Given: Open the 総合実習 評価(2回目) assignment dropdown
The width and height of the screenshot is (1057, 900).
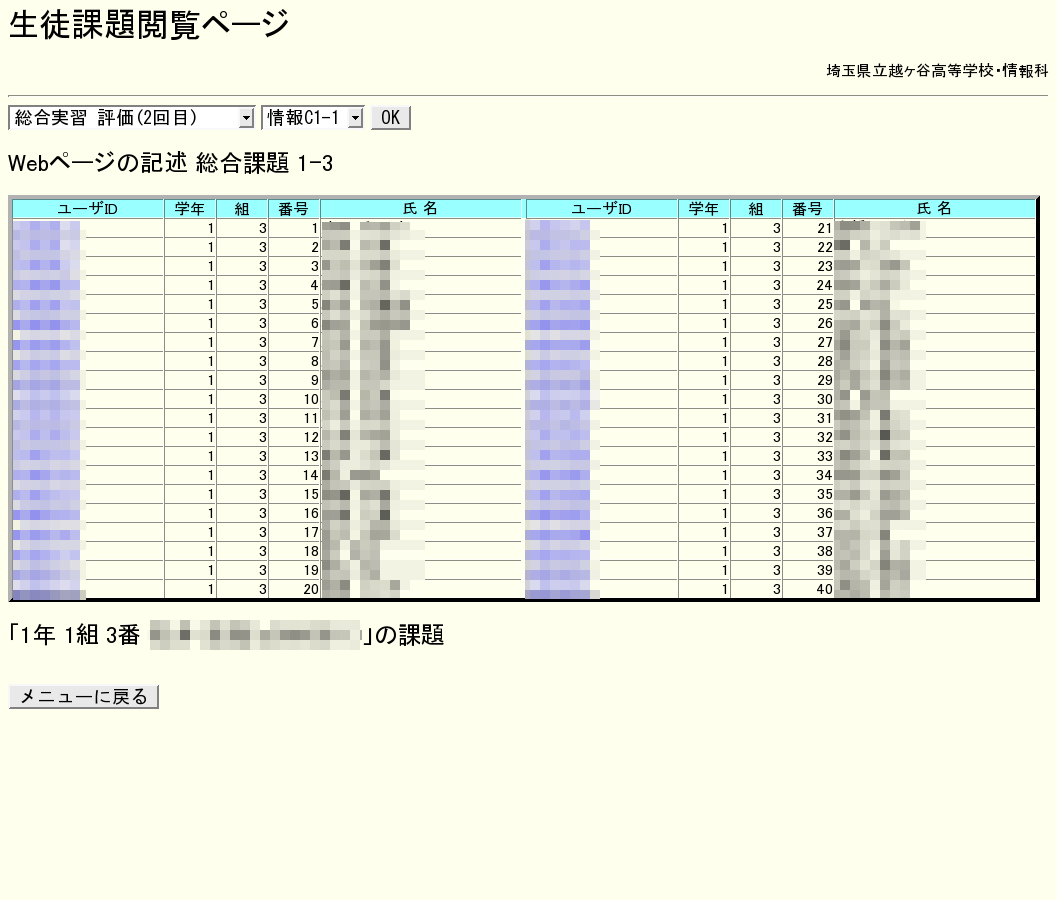Looking at the screenshot, I should [x=132, y=118].
